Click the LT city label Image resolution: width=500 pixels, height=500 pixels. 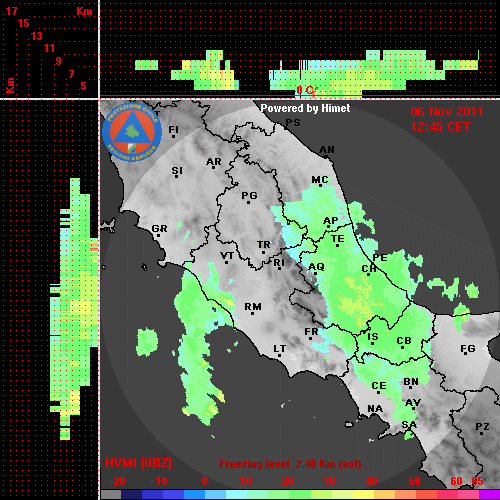[280, 350]
